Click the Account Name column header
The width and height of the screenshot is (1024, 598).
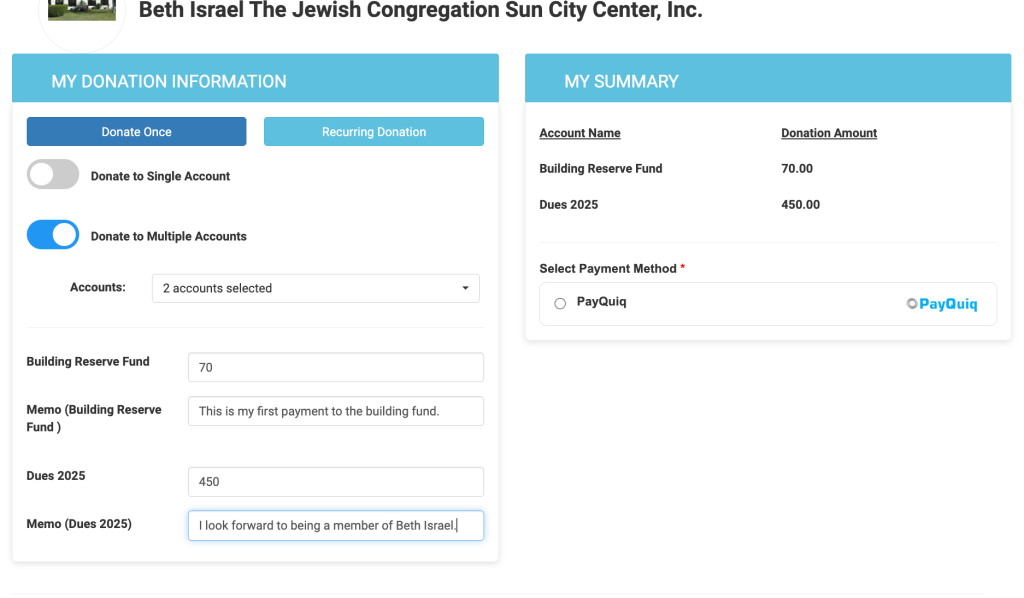click(x=580, y=133)
